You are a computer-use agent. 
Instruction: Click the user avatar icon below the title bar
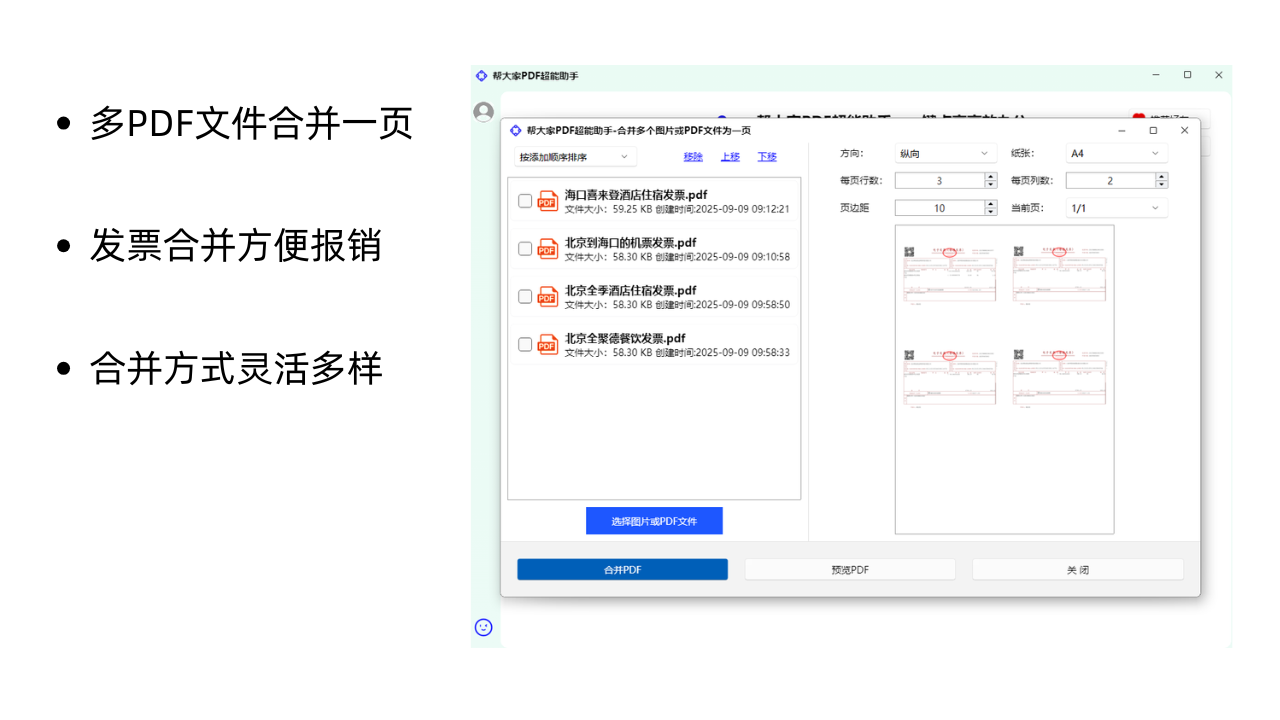(x=483, y=110)
